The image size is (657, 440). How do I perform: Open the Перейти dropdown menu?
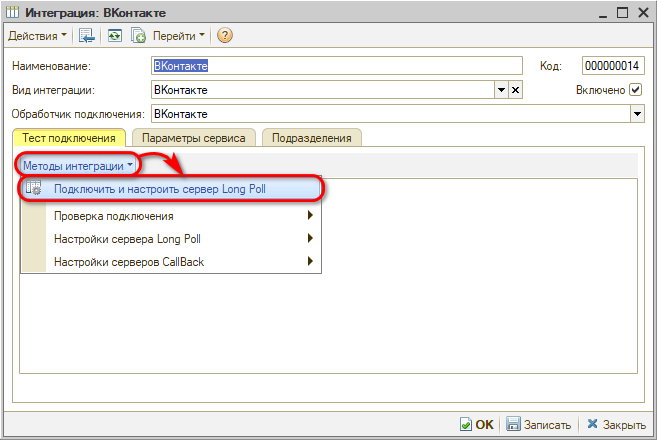pos(178,36)
